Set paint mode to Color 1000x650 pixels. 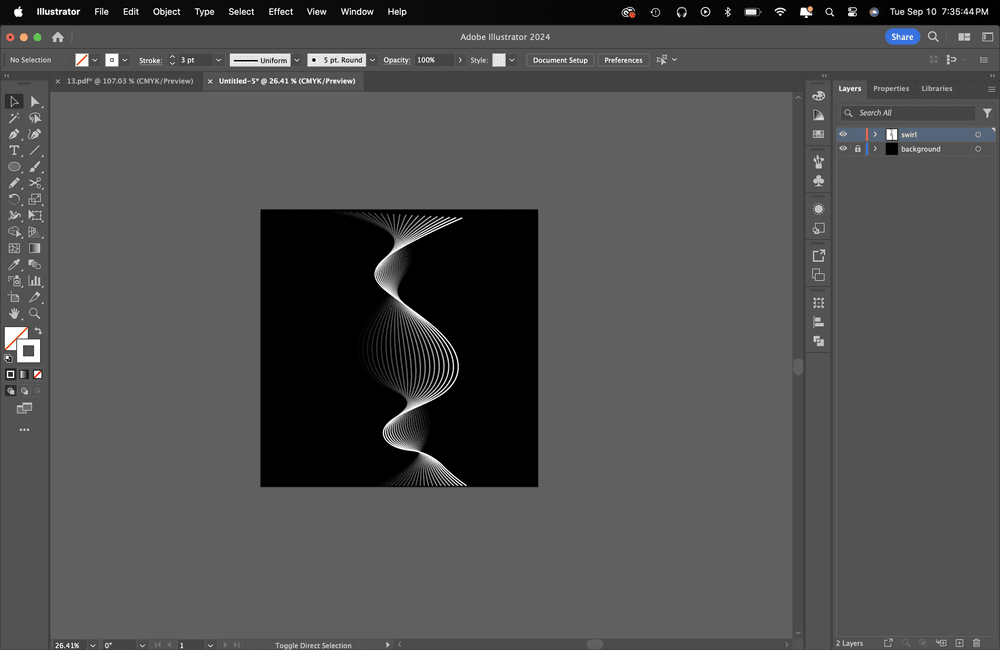click(10, 374)
